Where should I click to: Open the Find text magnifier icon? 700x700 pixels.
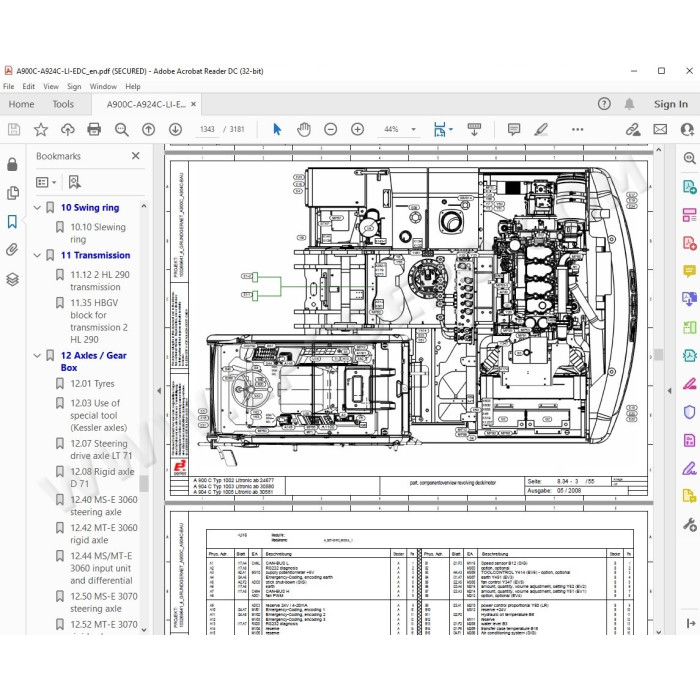click(121, 129)
